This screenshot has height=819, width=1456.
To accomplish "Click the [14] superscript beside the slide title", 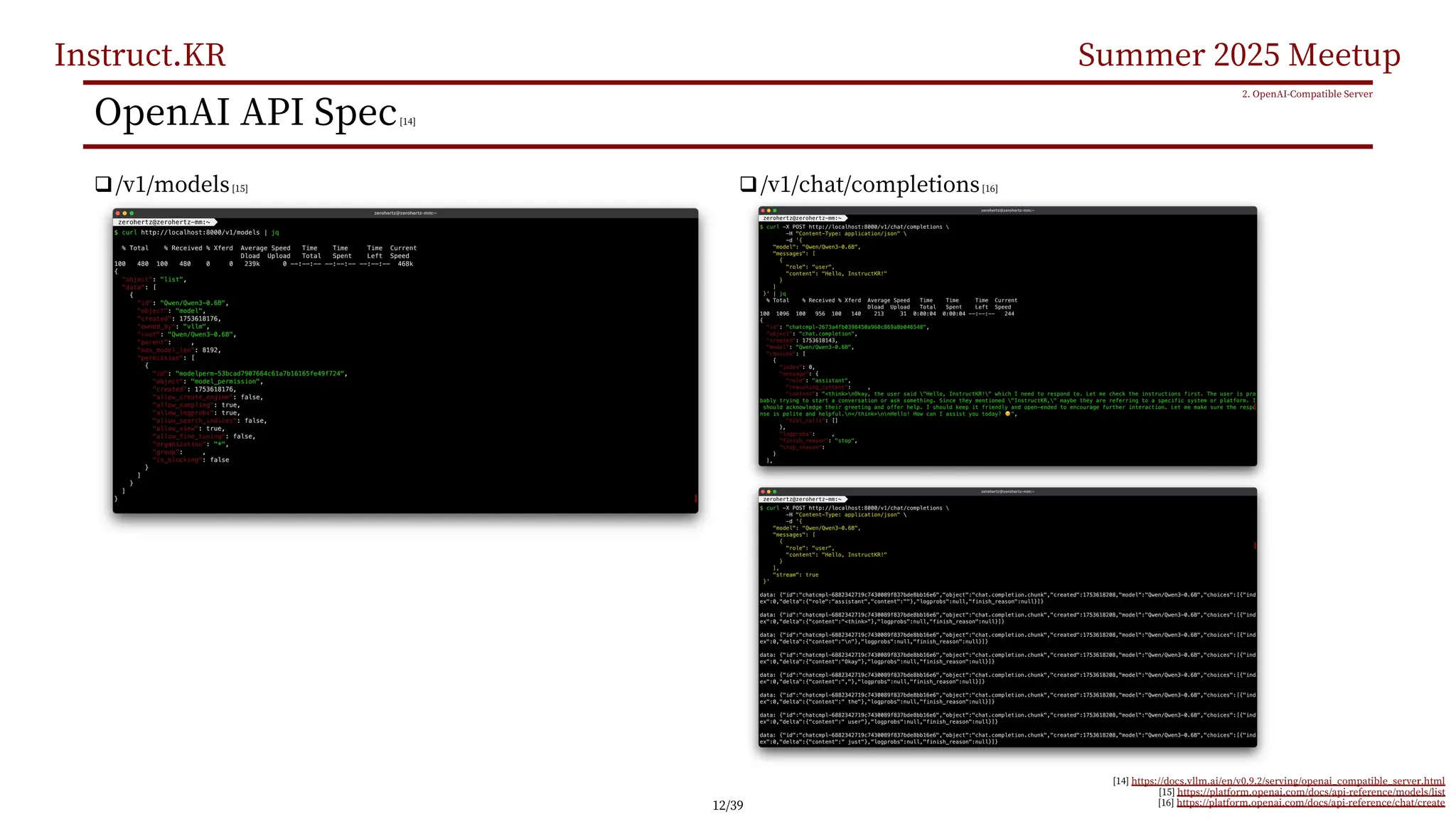I will 407,122.
